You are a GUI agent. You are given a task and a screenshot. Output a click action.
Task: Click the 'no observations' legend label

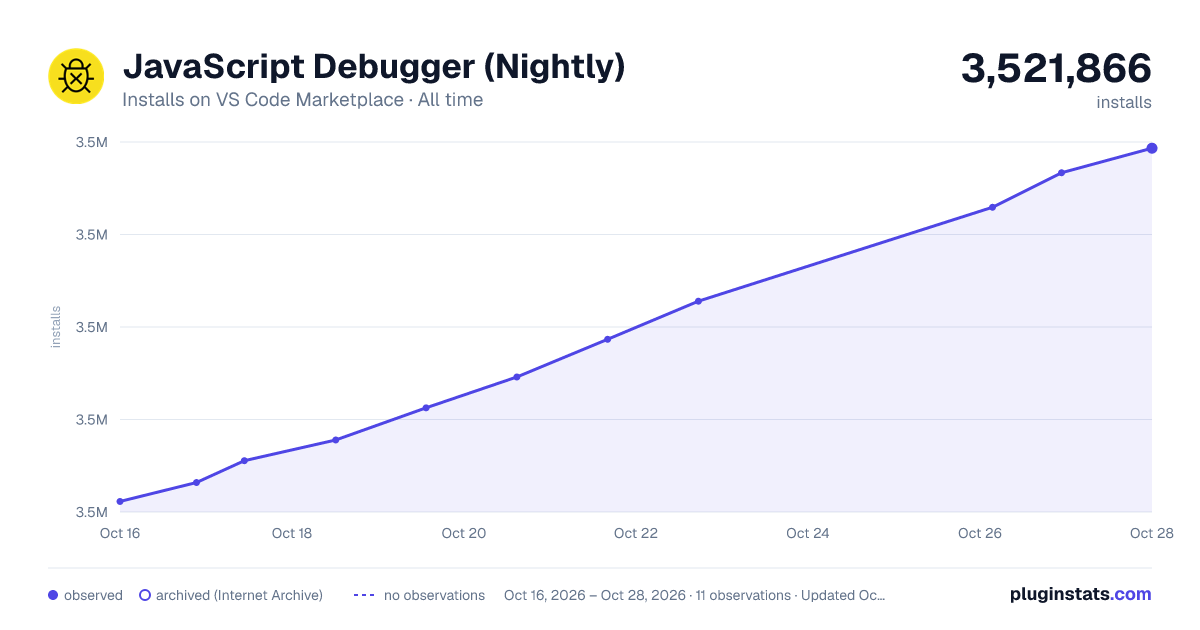pos(434,595)
